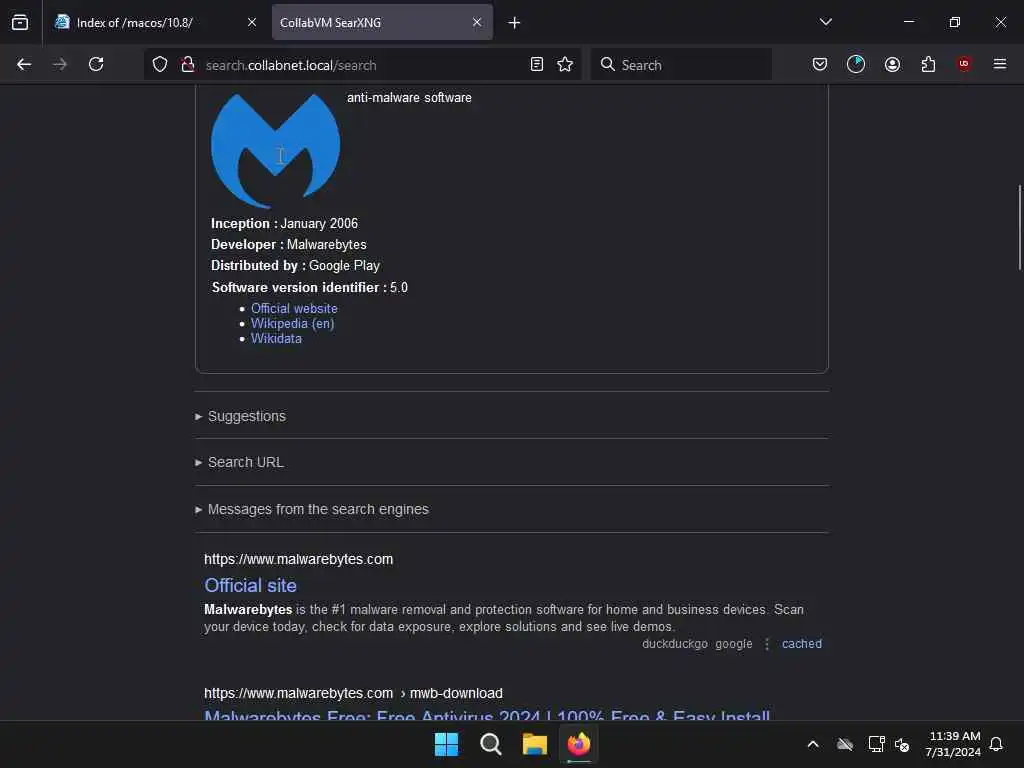The width and height of the screenshot is (1024, 768).
Task: Click 'anti-malware software' description
Action: pos(409,98)
